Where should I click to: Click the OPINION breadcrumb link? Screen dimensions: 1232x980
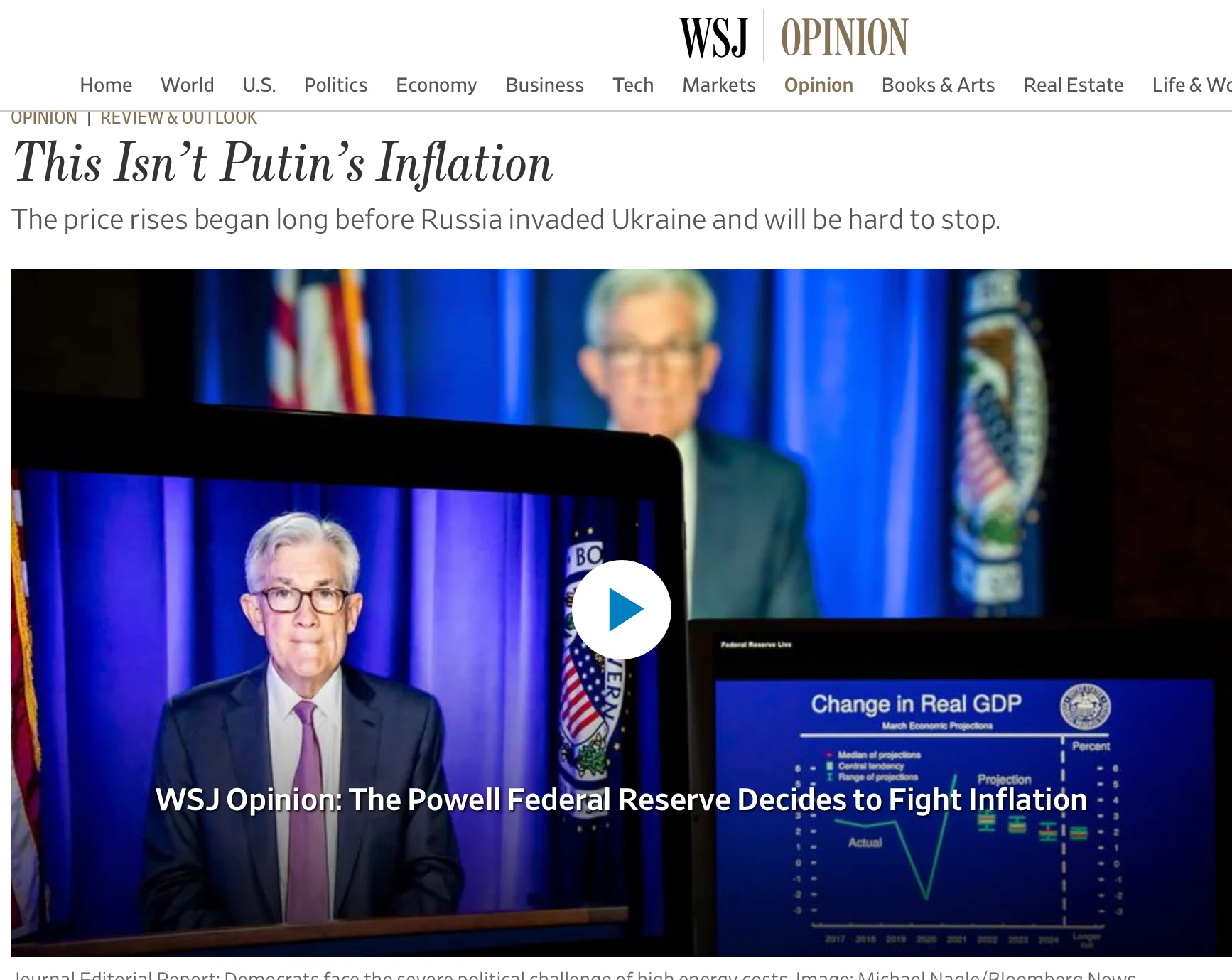pos(44,118)
